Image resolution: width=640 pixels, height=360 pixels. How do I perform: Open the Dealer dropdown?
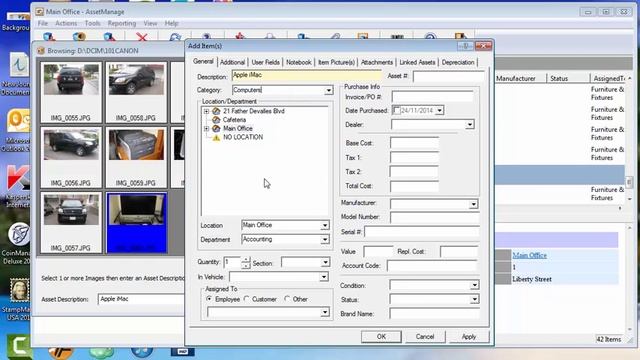pyautogui.click(x=469, y=124)
